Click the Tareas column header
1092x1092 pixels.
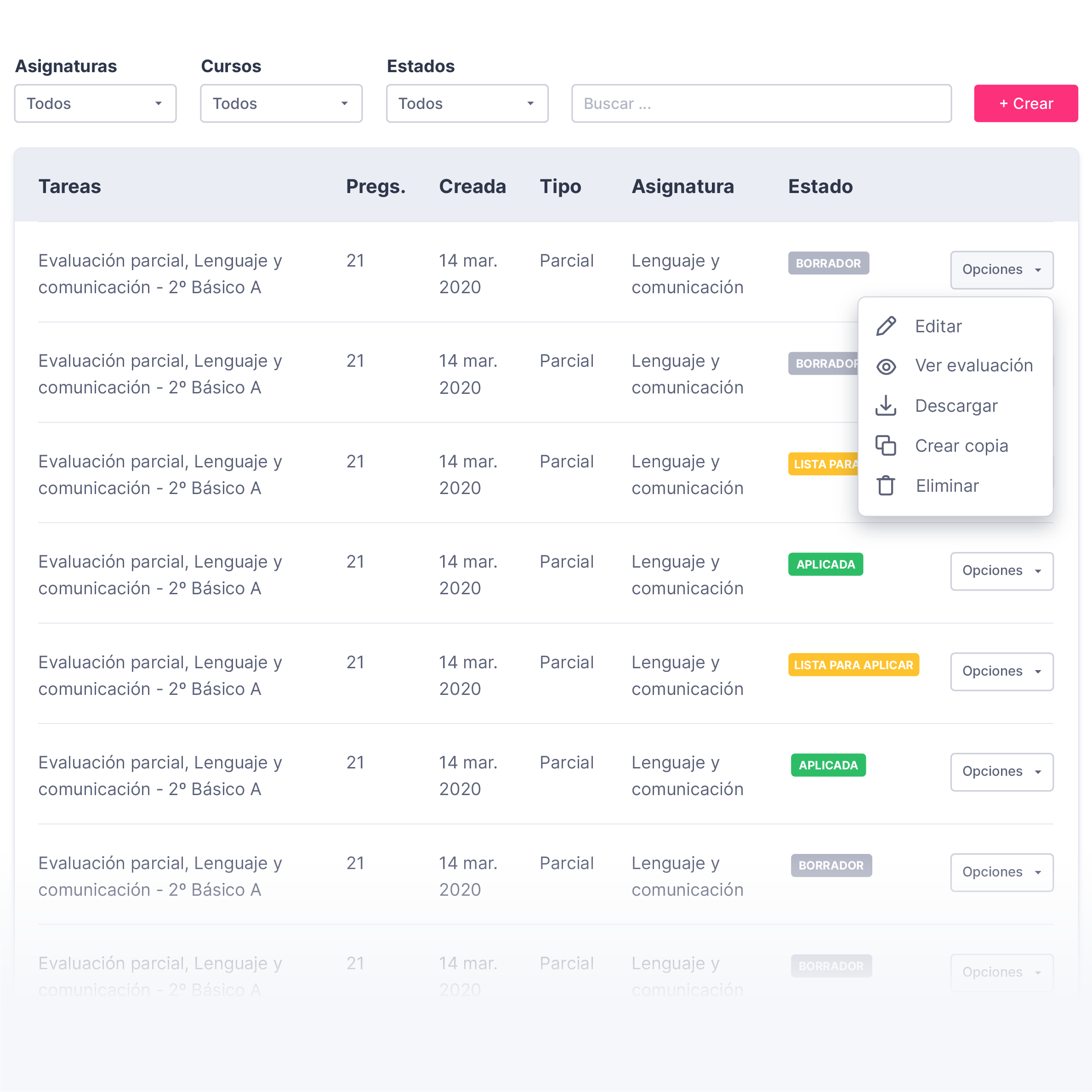pyautogui.click(x=69, y=186)
